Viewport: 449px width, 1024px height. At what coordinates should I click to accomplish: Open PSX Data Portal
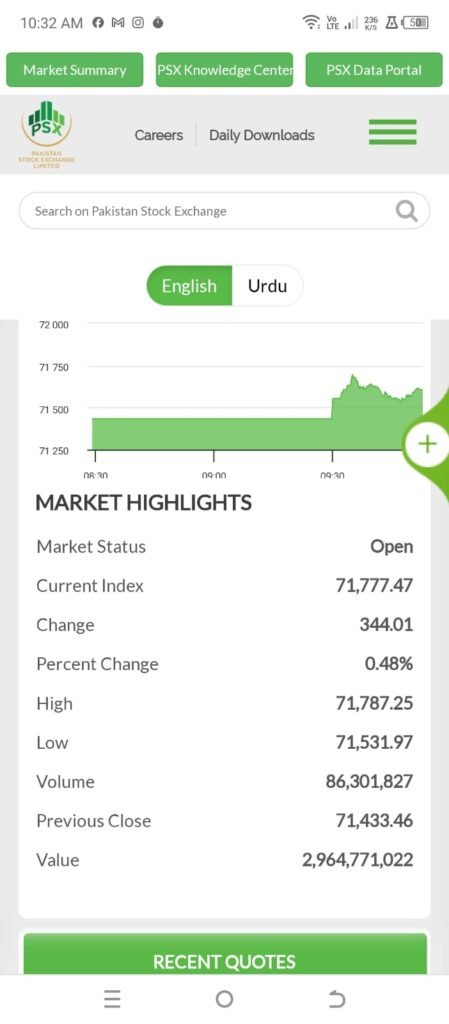[x=374, y=70]
